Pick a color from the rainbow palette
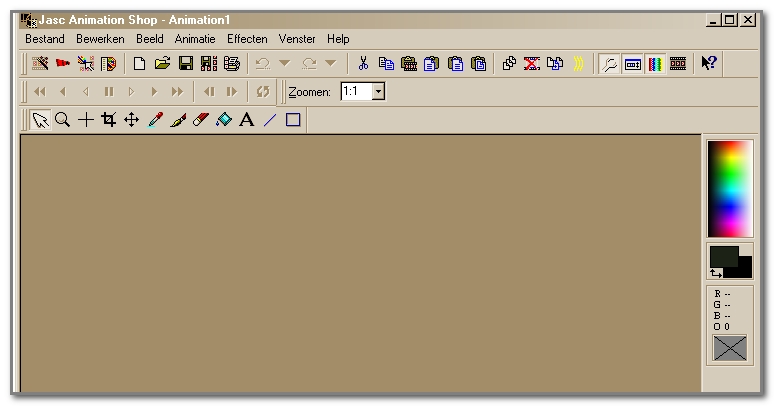This screenshot has width=774, height=406. tap(730, 189)
